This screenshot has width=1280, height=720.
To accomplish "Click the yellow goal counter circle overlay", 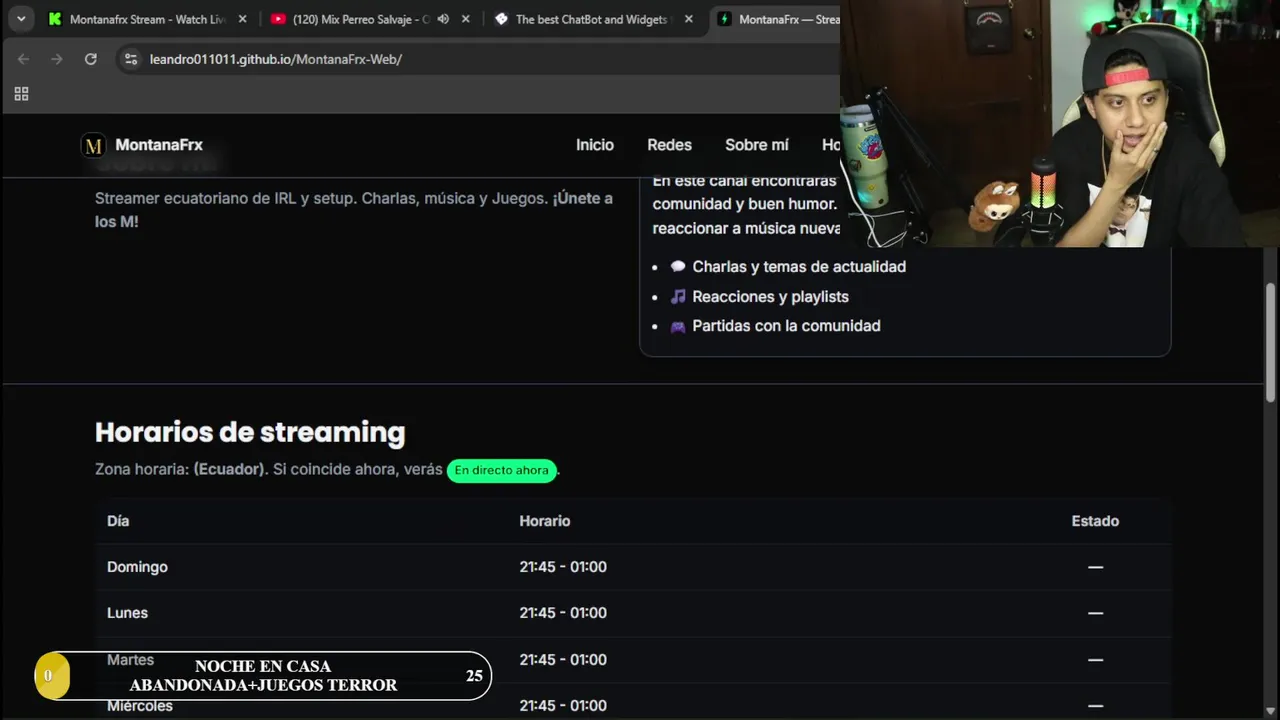I will coord(52,676).
